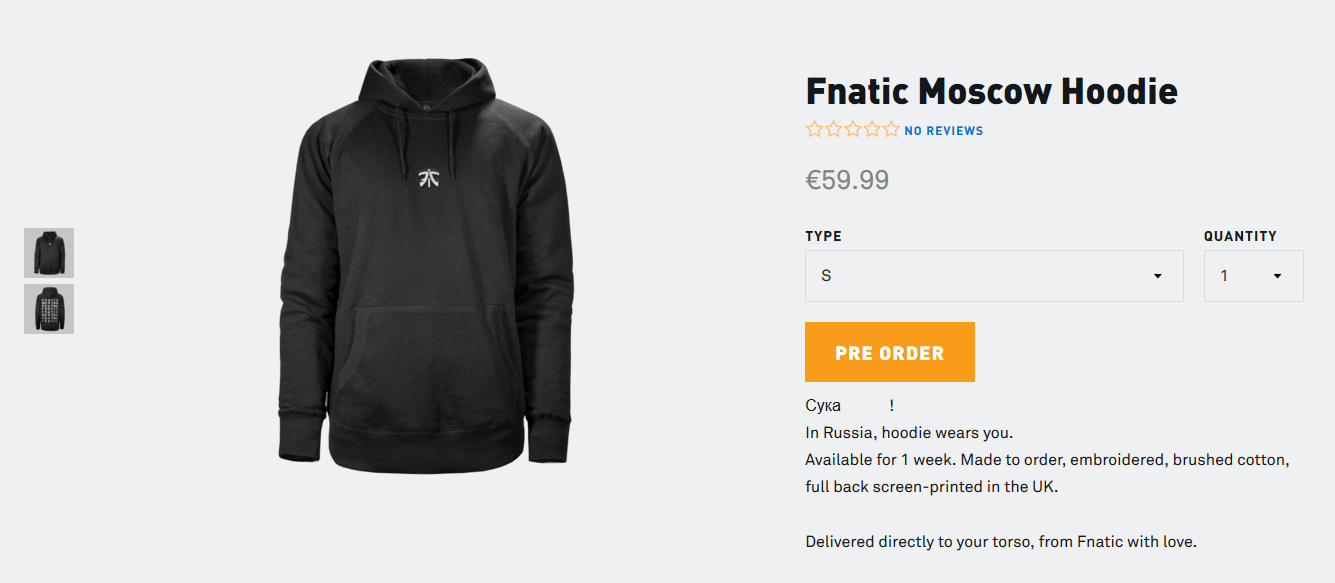The height and width of the screenshot is (583, 1335).
Task: Click the fourth rating star
Action: (x=872, y=129)
